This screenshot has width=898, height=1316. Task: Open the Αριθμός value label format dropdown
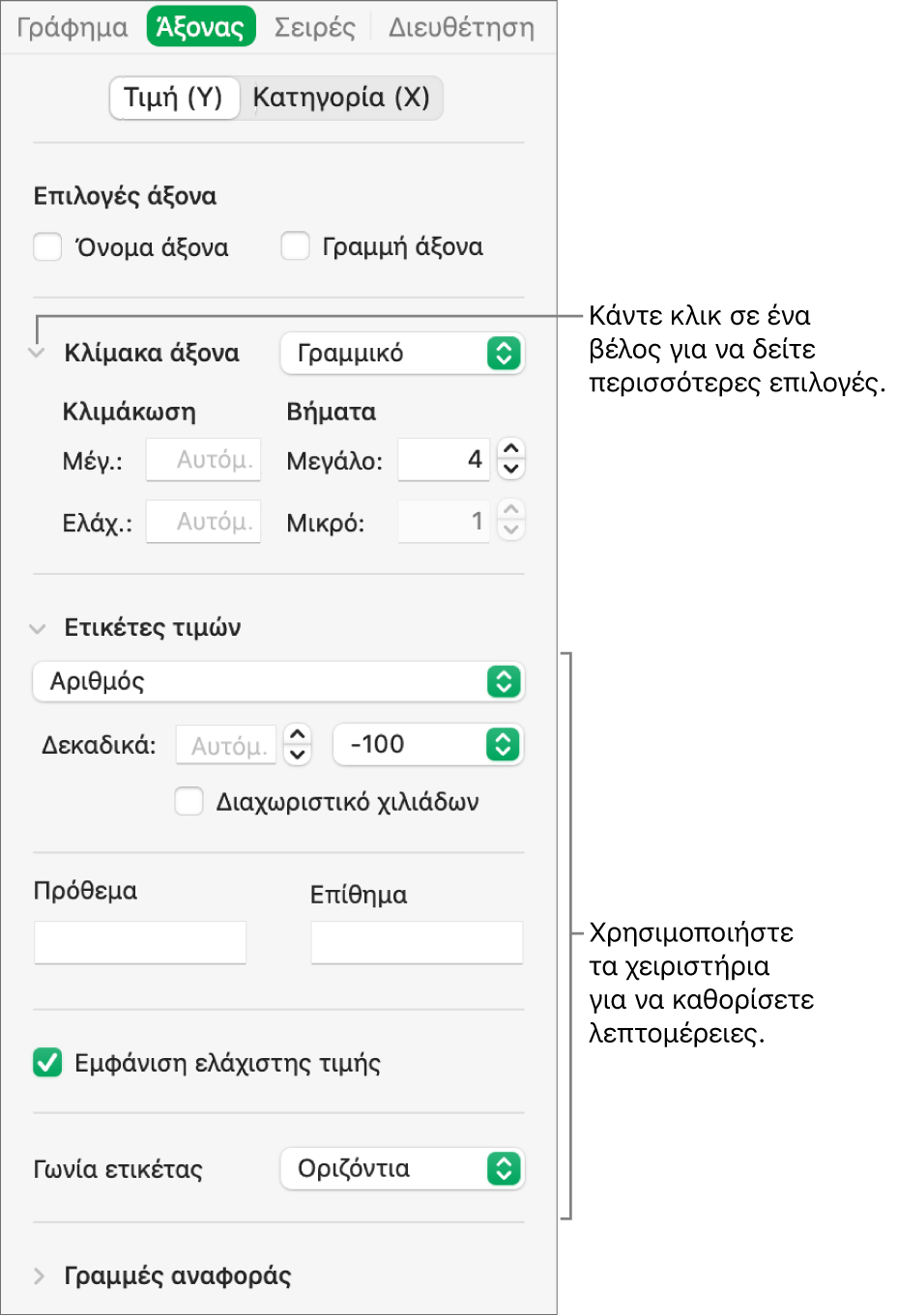(278, 681)
